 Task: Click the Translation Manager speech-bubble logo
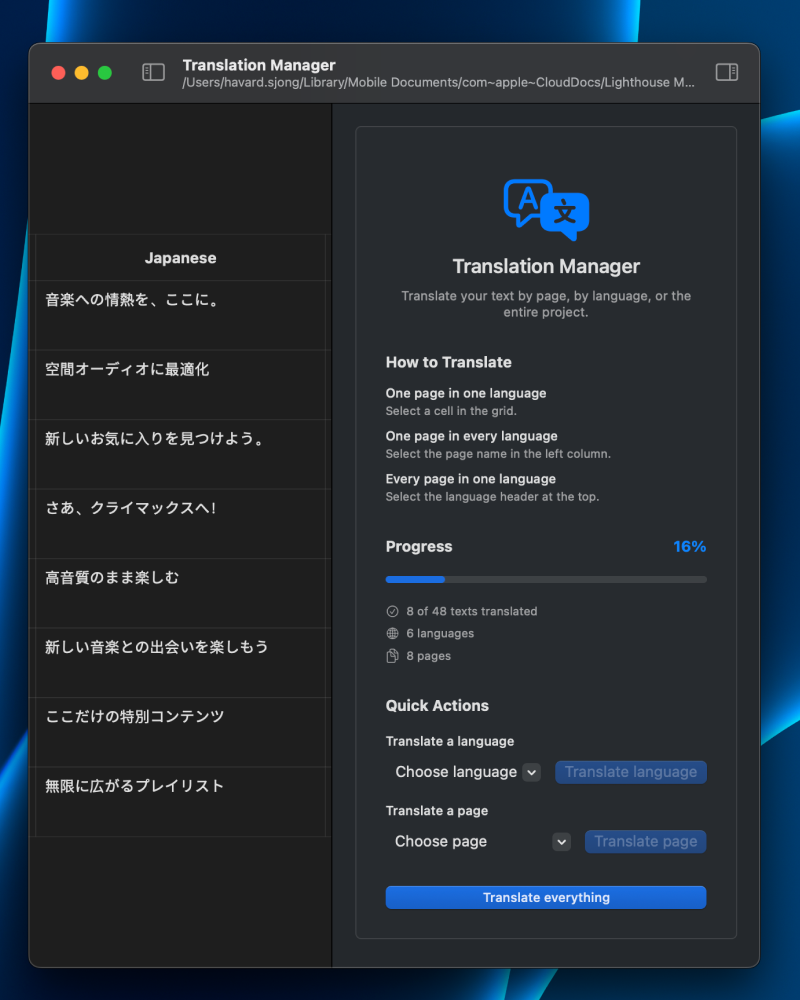coord(545,208)
